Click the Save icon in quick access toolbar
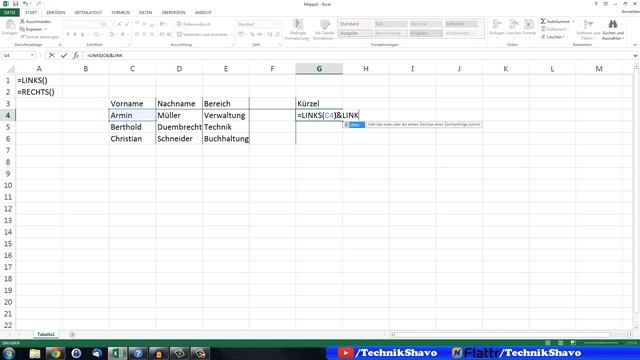Screen dimensions: 640x360 pos(15,4)
